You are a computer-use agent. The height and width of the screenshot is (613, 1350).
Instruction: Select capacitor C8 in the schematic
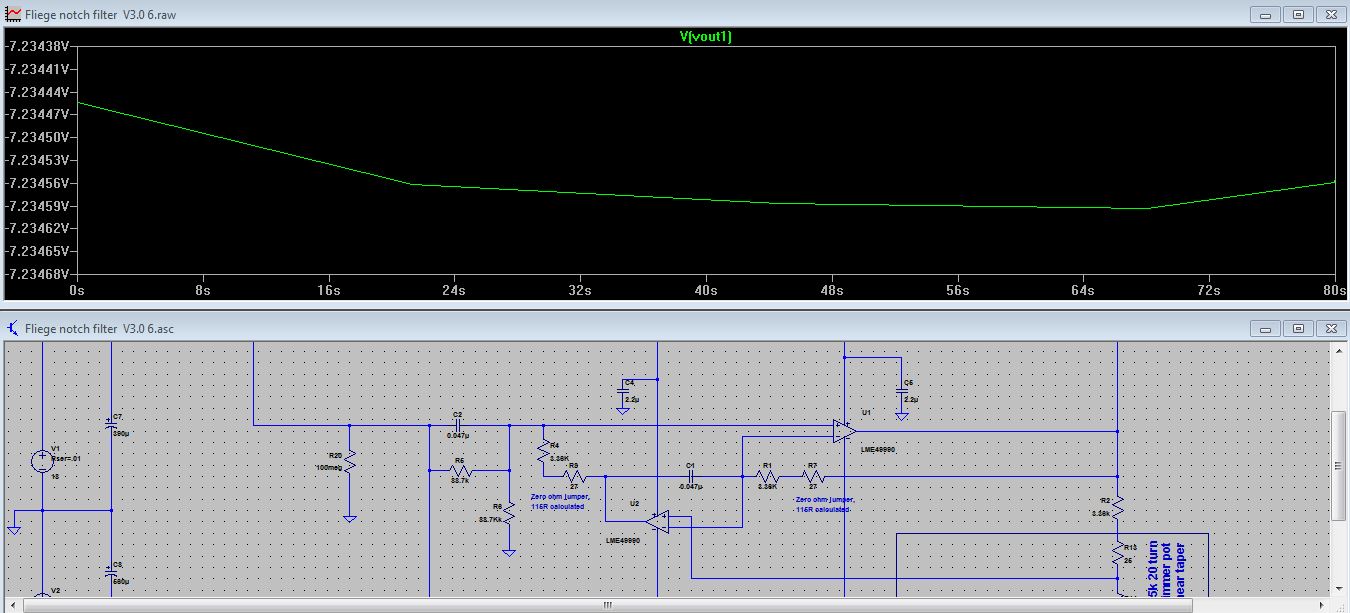pos(111,573)
